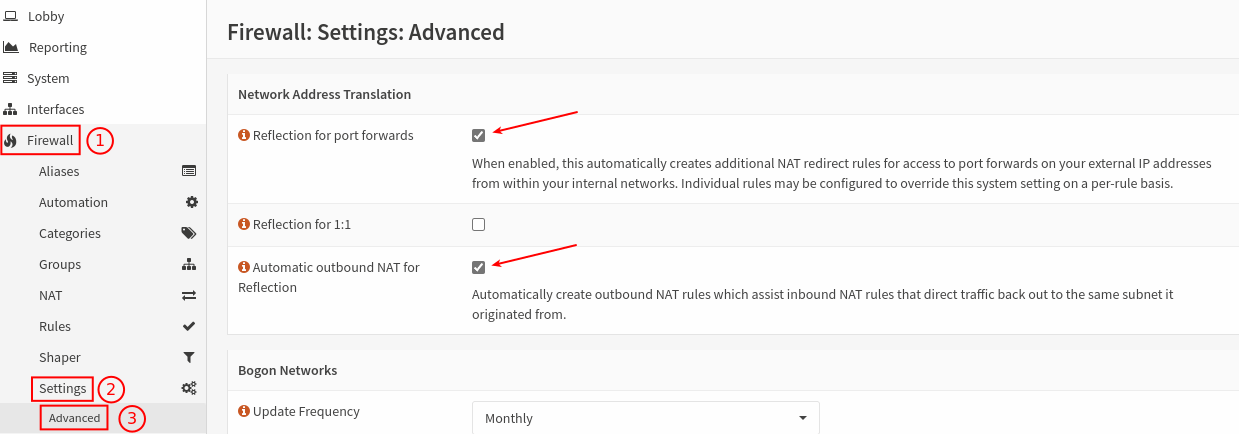This screenshot has width=1239, height=434.
Task: Select the Advanced settings link
Action: 75,418
